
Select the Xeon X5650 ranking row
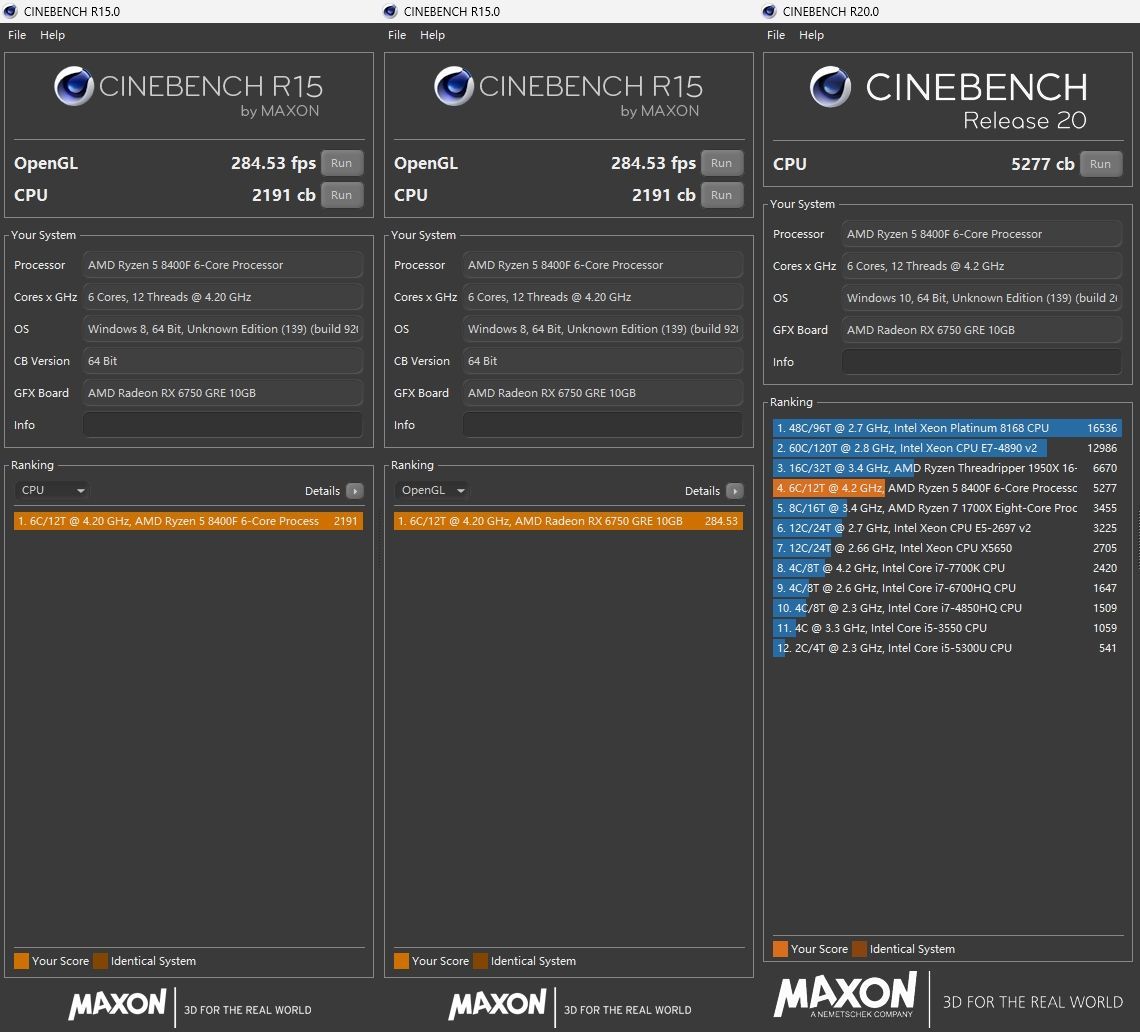(947, 548)
